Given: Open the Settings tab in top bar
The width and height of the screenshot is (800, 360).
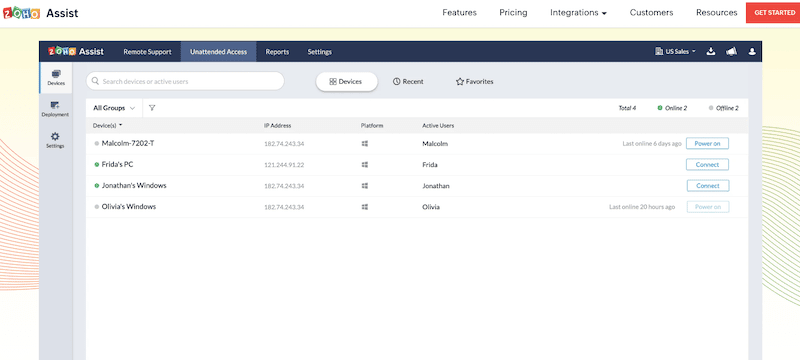Looking at the screenshot, I should pyautogui.click(x=319, y=52).
